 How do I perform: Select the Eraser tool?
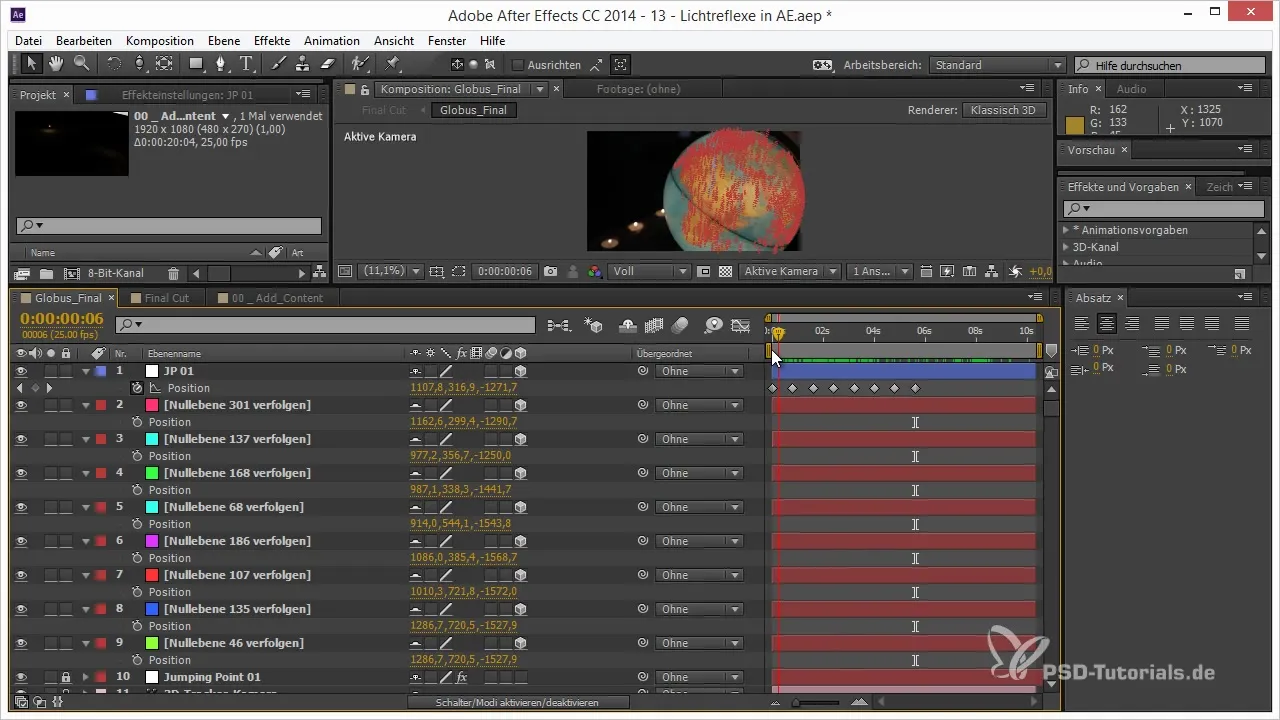pos(327,64)
